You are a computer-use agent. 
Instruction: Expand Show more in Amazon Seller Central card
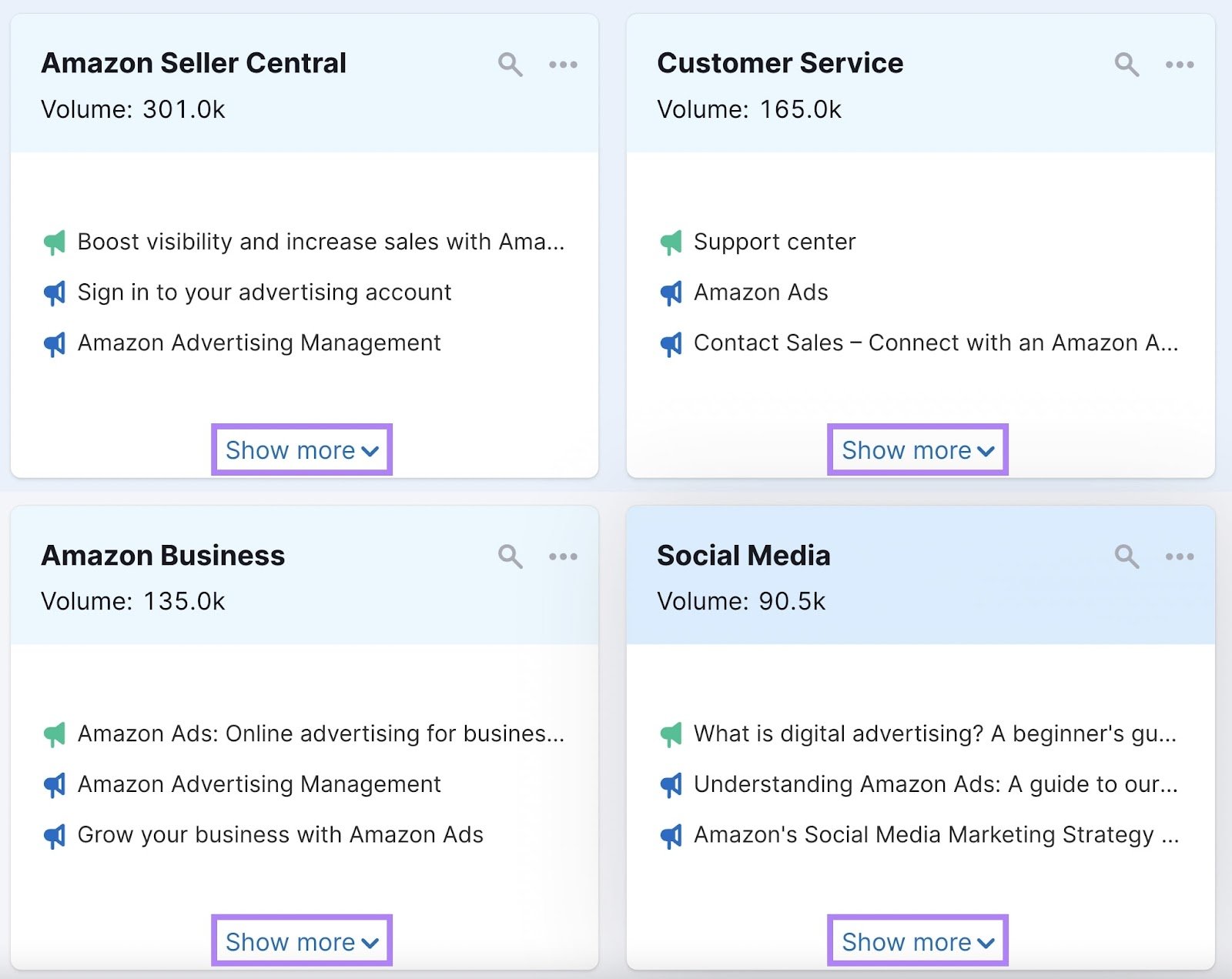[302, 450]
